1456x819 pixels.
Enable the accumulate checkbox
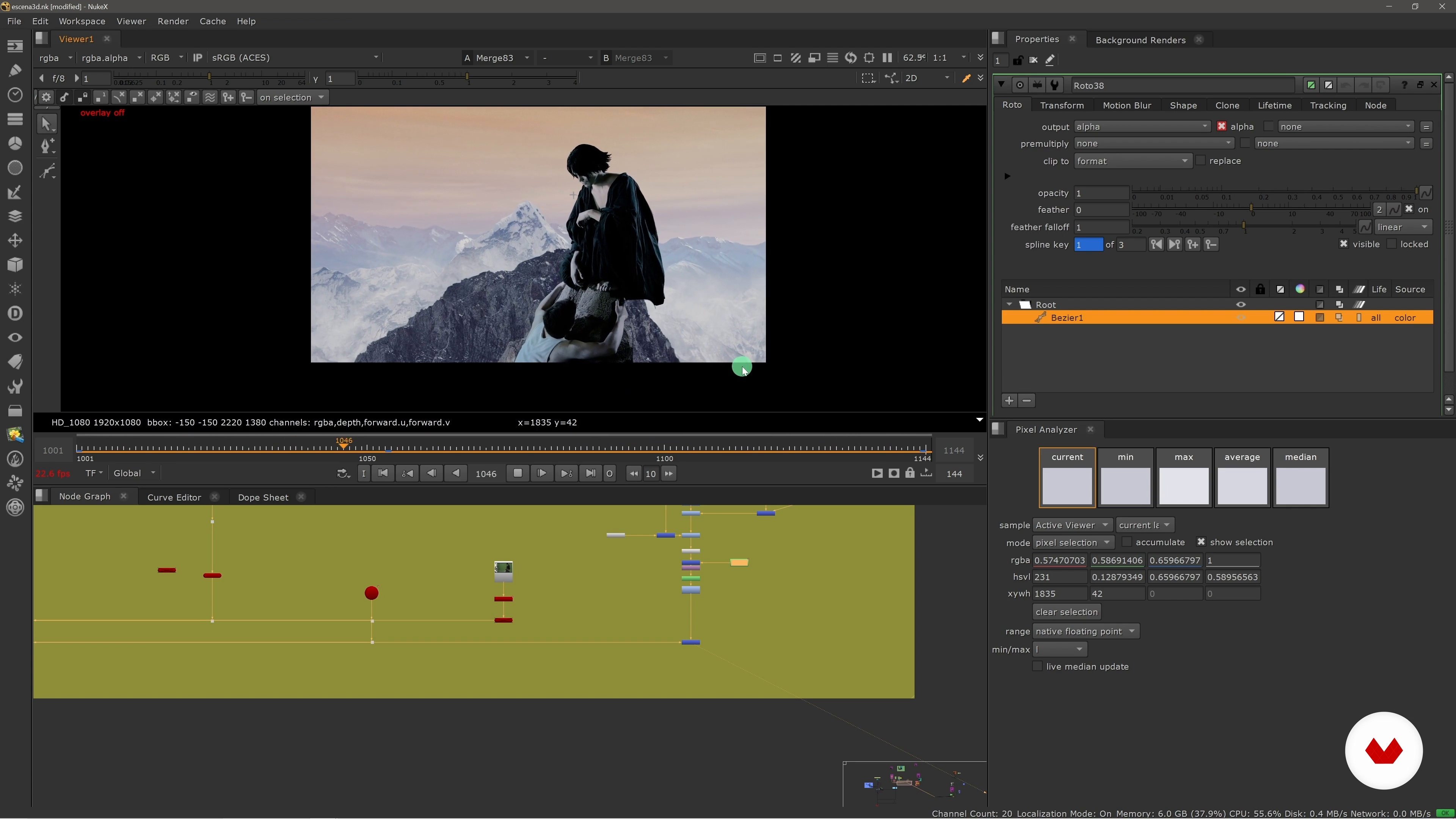coord(1127,542)
